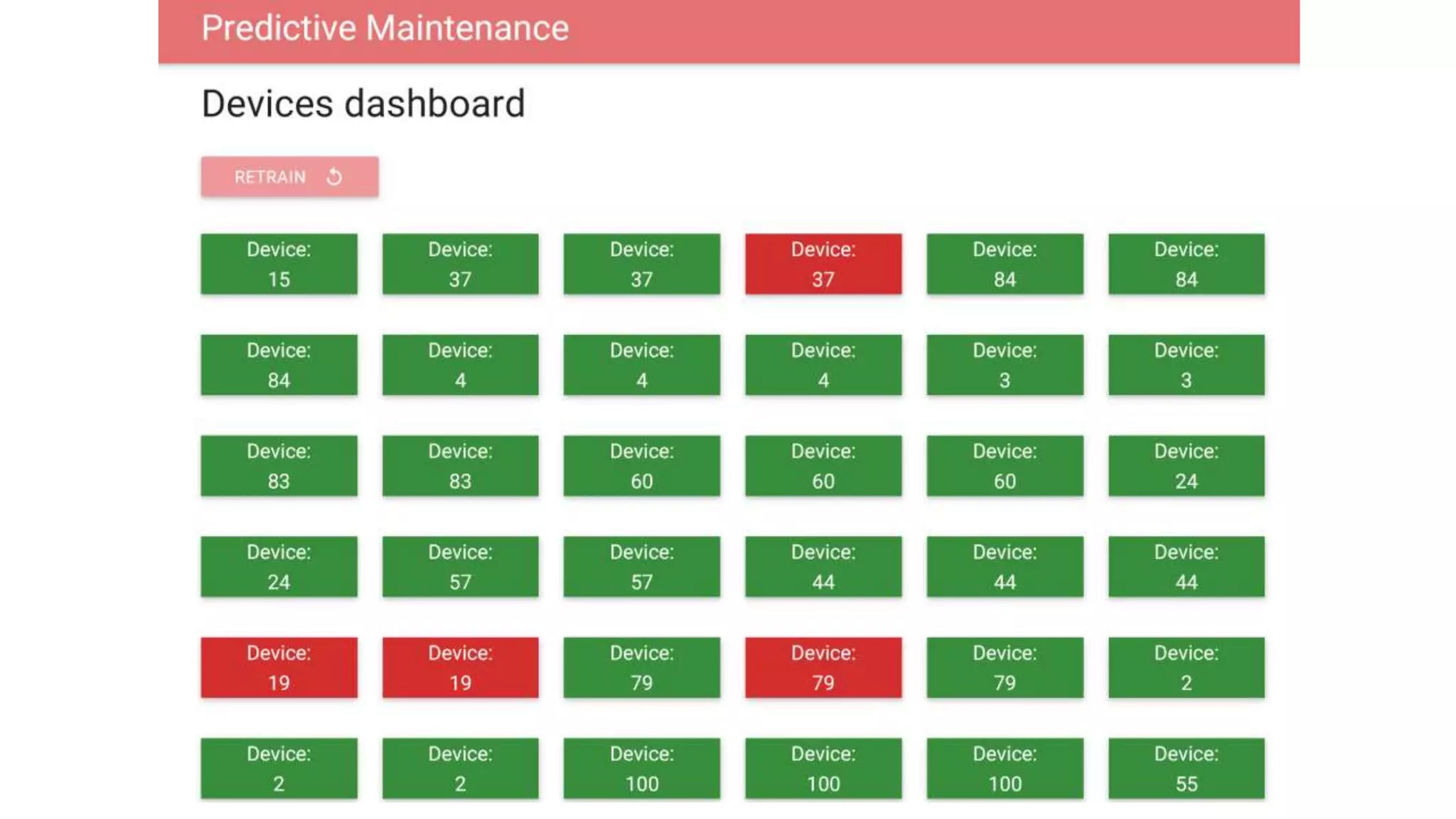Click leftmost red Device 19 tile
The height and width of the screenshot is (819, 1456).
[279, 668]
